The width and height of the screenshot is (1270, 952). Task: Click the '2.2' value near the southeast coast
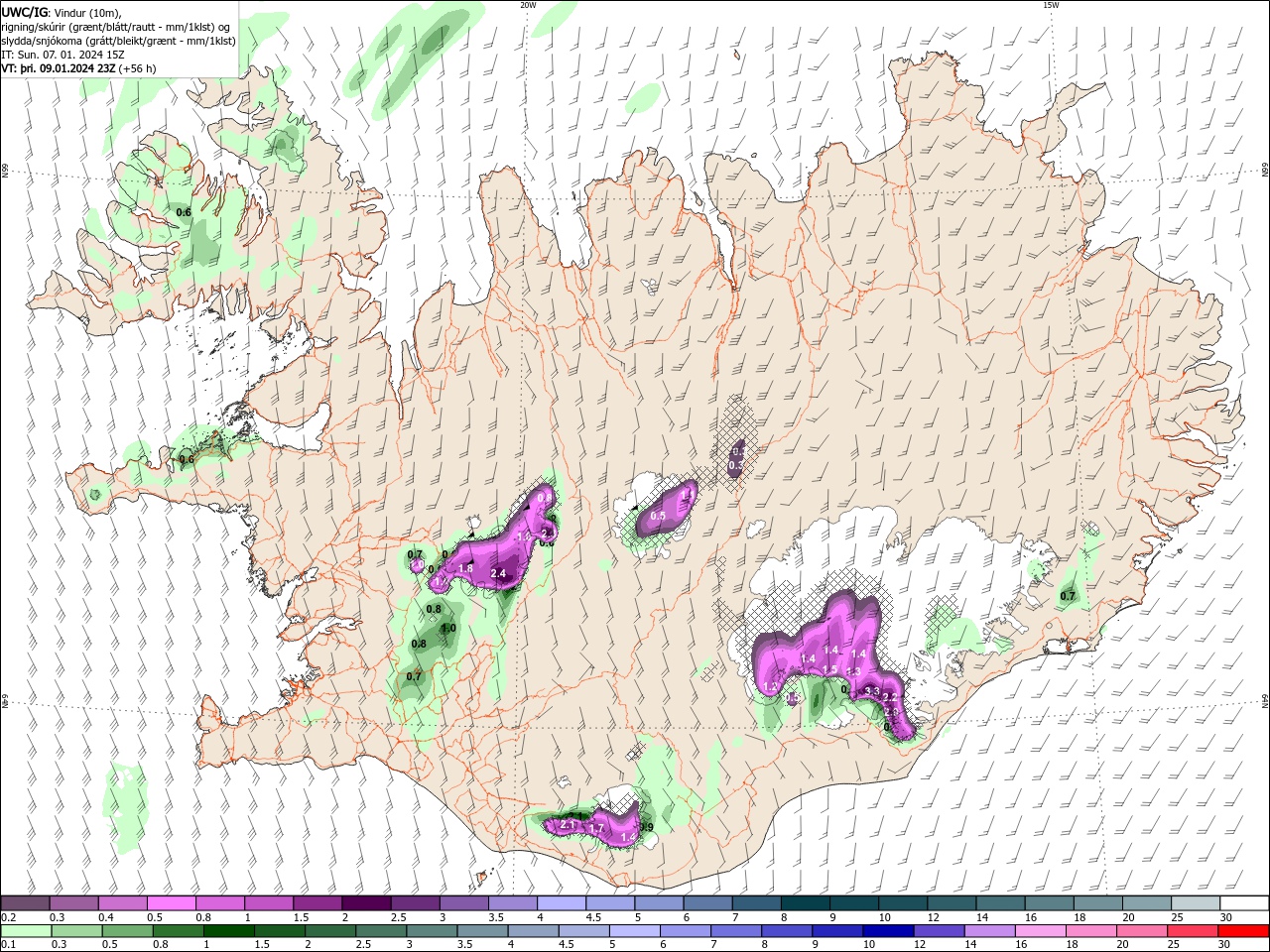tap(890, 698)
